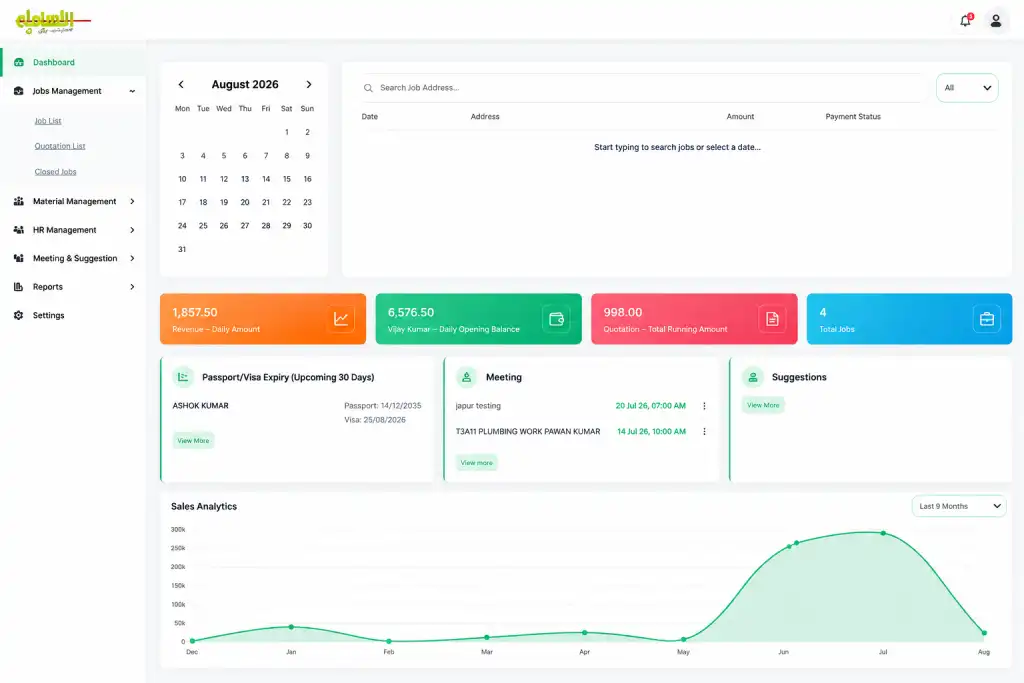1024x683 pixels.
Task: Click the 14 Jul 26, 10:00 AM meeting time
Action: click(651, 432)
